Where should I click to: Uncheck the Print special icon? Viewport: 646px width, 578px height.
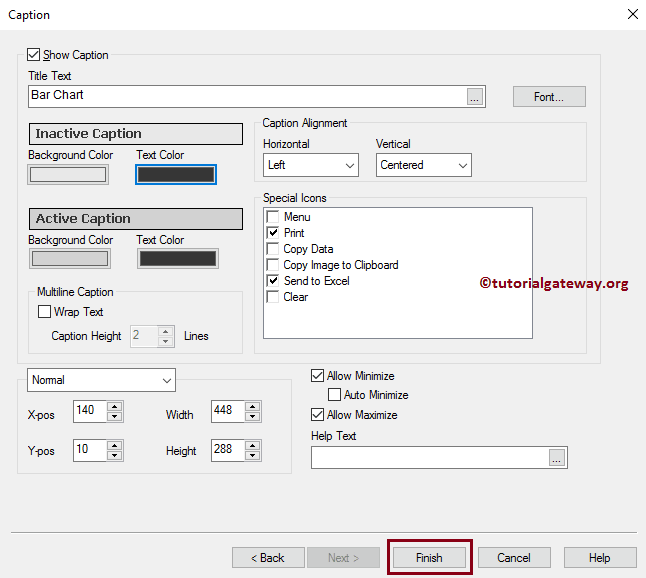[273, 233]
